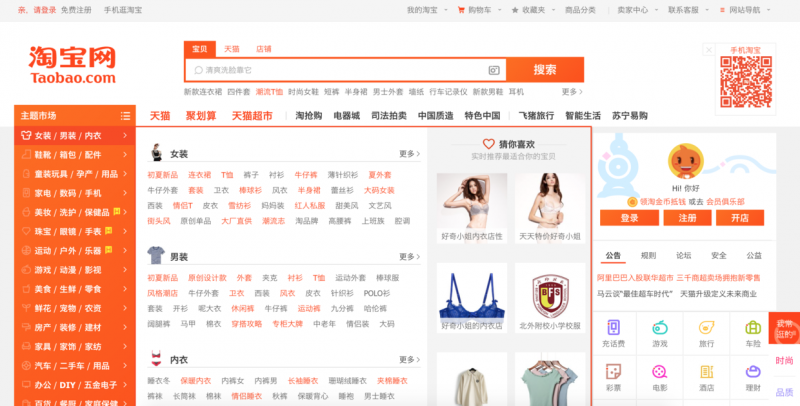Click inside the search input field

coord(345,70)
